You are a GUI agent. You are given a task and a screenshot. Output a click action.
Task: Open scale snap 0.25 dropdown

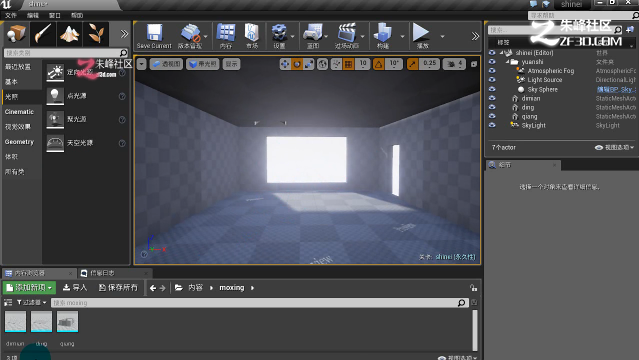(430, 64)
